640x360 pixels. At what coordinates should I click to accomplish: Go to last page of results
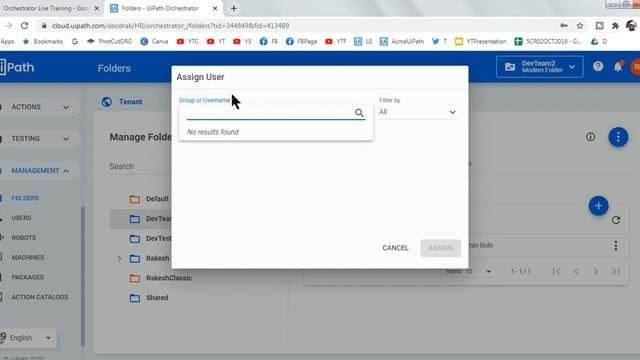click(x=616, y=271)
